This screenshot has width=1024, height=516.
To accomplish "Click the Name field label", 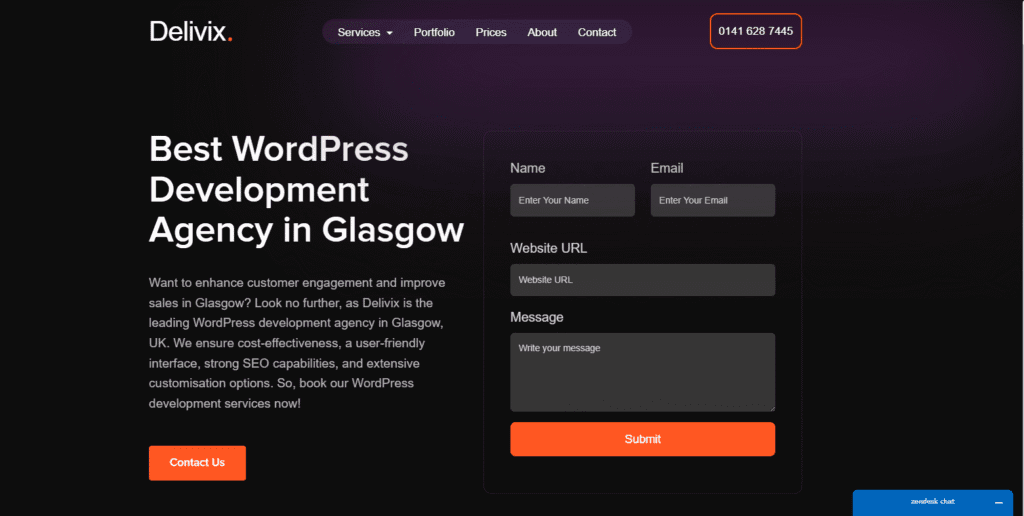I will coord(528,168).
